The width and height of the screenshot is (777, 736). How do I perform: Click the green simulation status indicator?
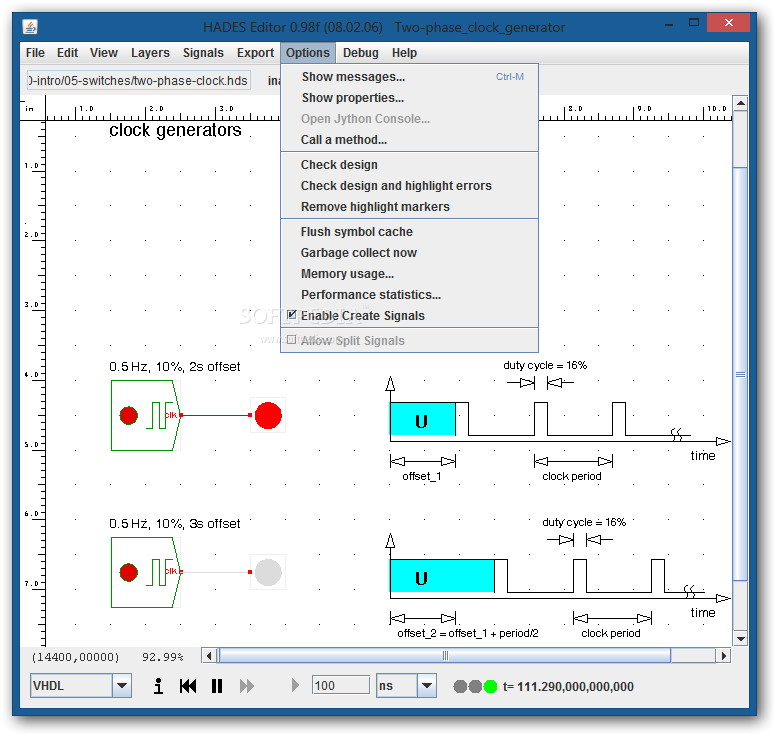coord(490,686)
